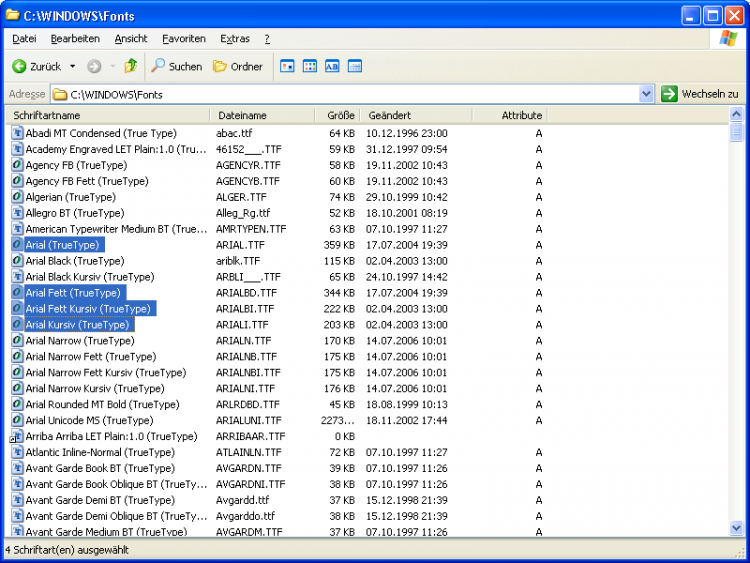Switch to fonts by similarity view
Screen dimensions: 750x563
click(332, 67)
